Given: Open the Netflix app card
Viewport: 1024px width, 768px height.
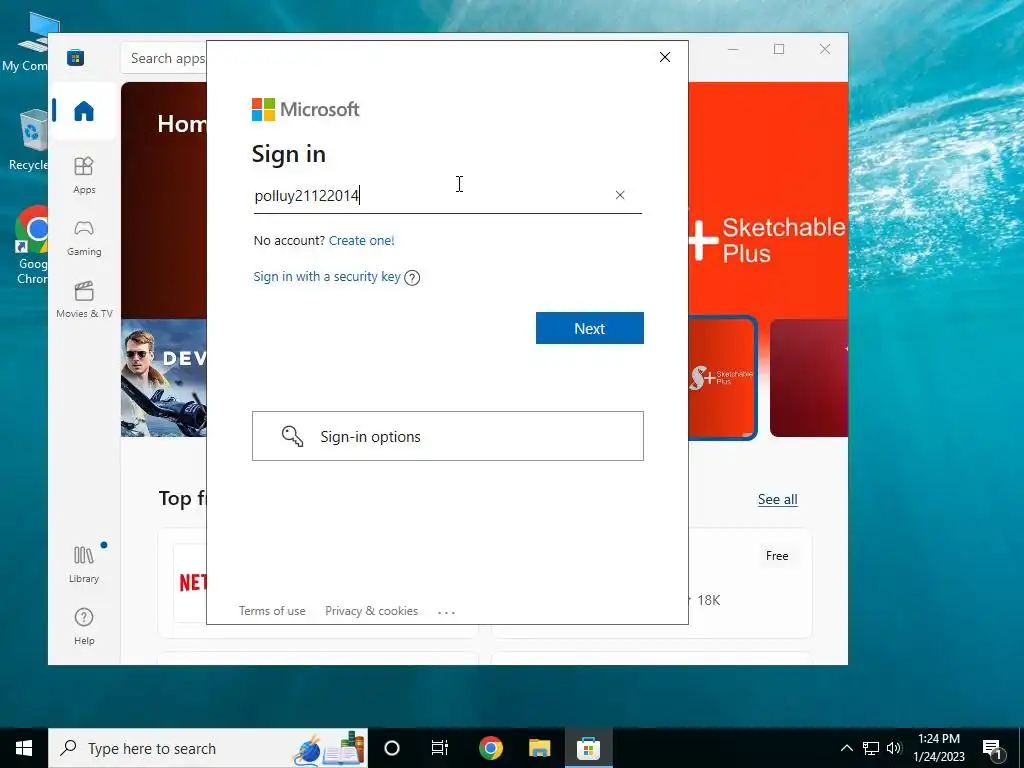Looking at the screenshot, I should 183,583.
